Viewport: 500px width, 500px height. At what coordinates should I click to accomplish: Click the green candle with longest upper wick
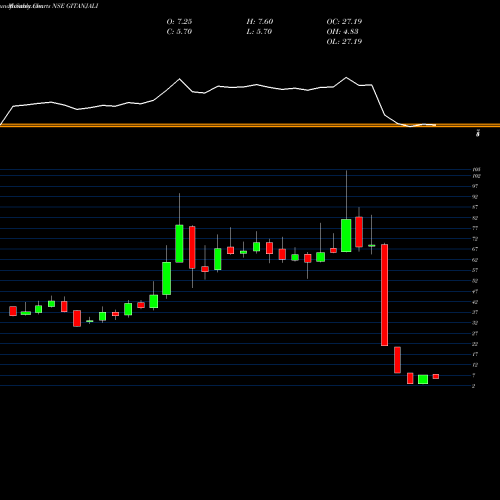[346, 235]
